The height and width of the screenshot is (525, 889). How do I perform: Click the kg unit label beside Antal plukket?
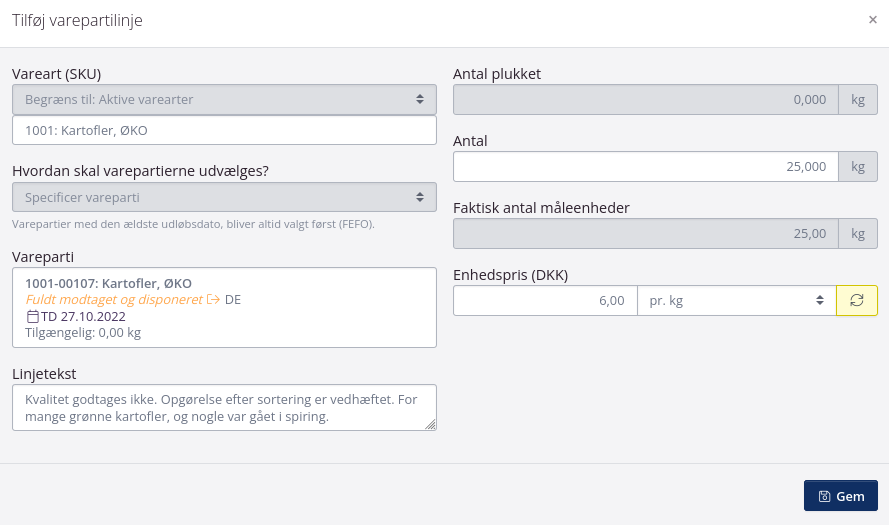(x=857, y=99)
